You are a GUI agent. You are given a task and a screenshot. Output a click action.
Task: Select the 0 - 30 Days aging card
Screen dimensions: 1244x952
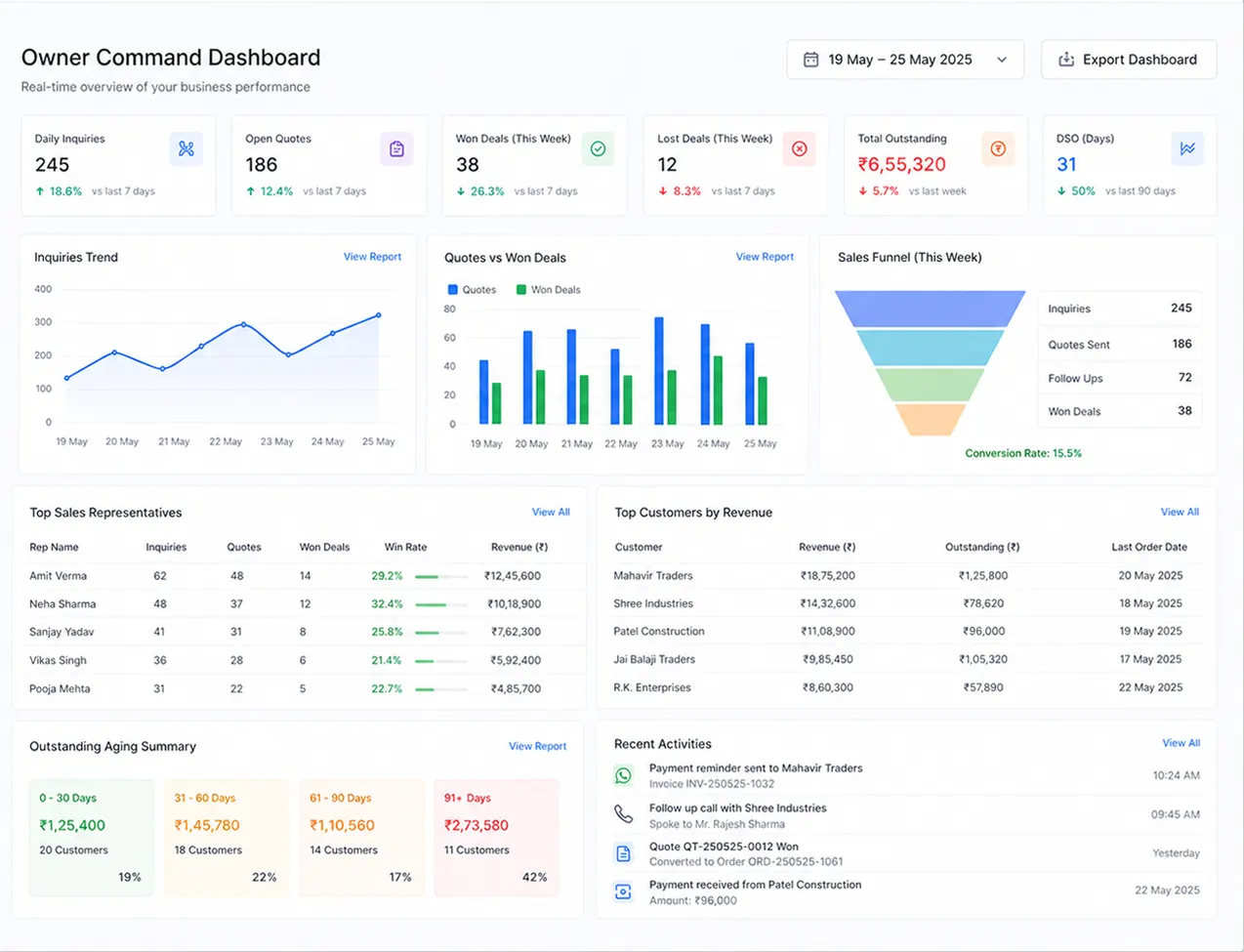coord(92,838)
